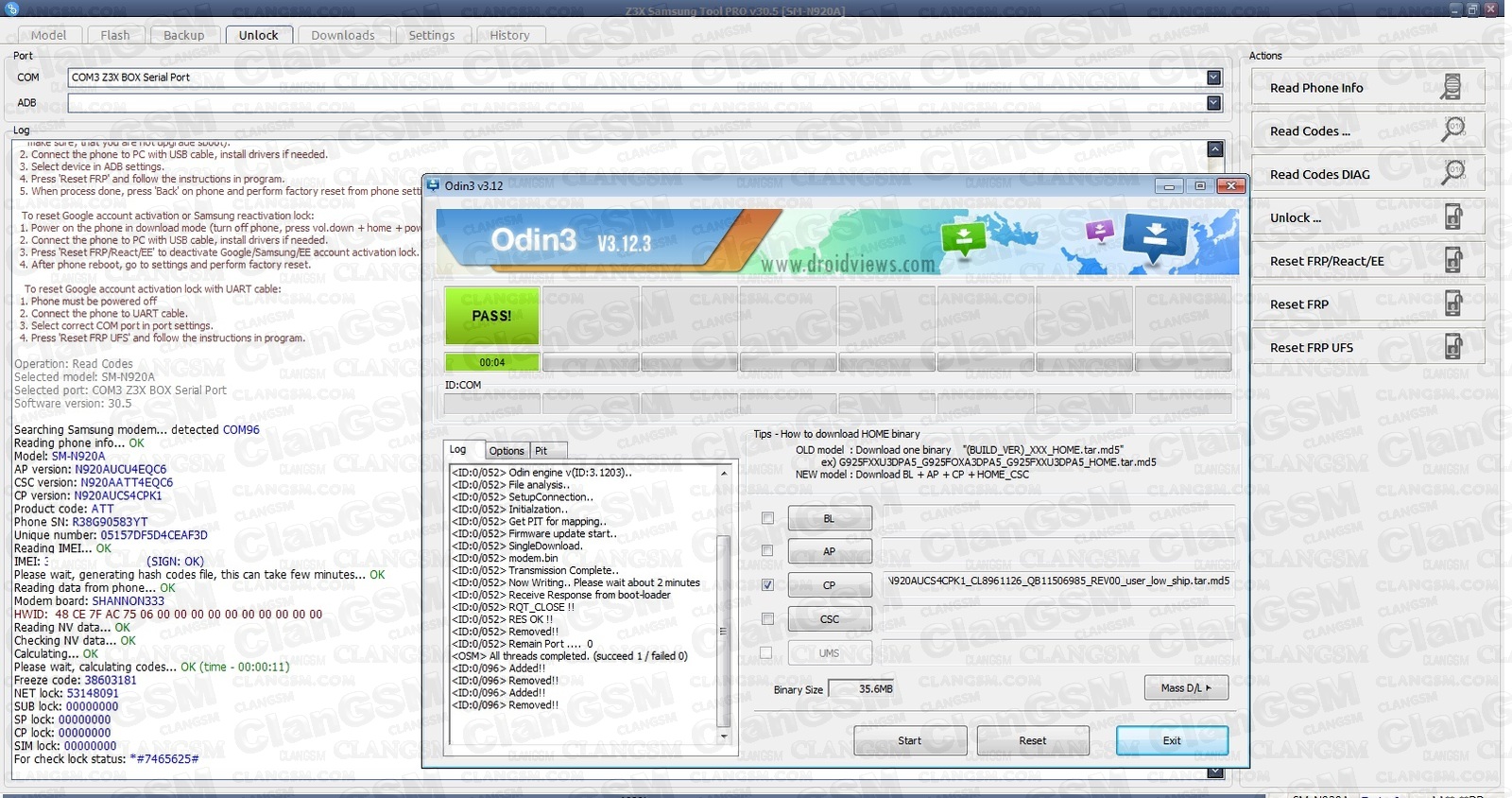Screen dimensions: 1512x798
Task: Click the Read Phone Info phone icon
Action: 1452,87
